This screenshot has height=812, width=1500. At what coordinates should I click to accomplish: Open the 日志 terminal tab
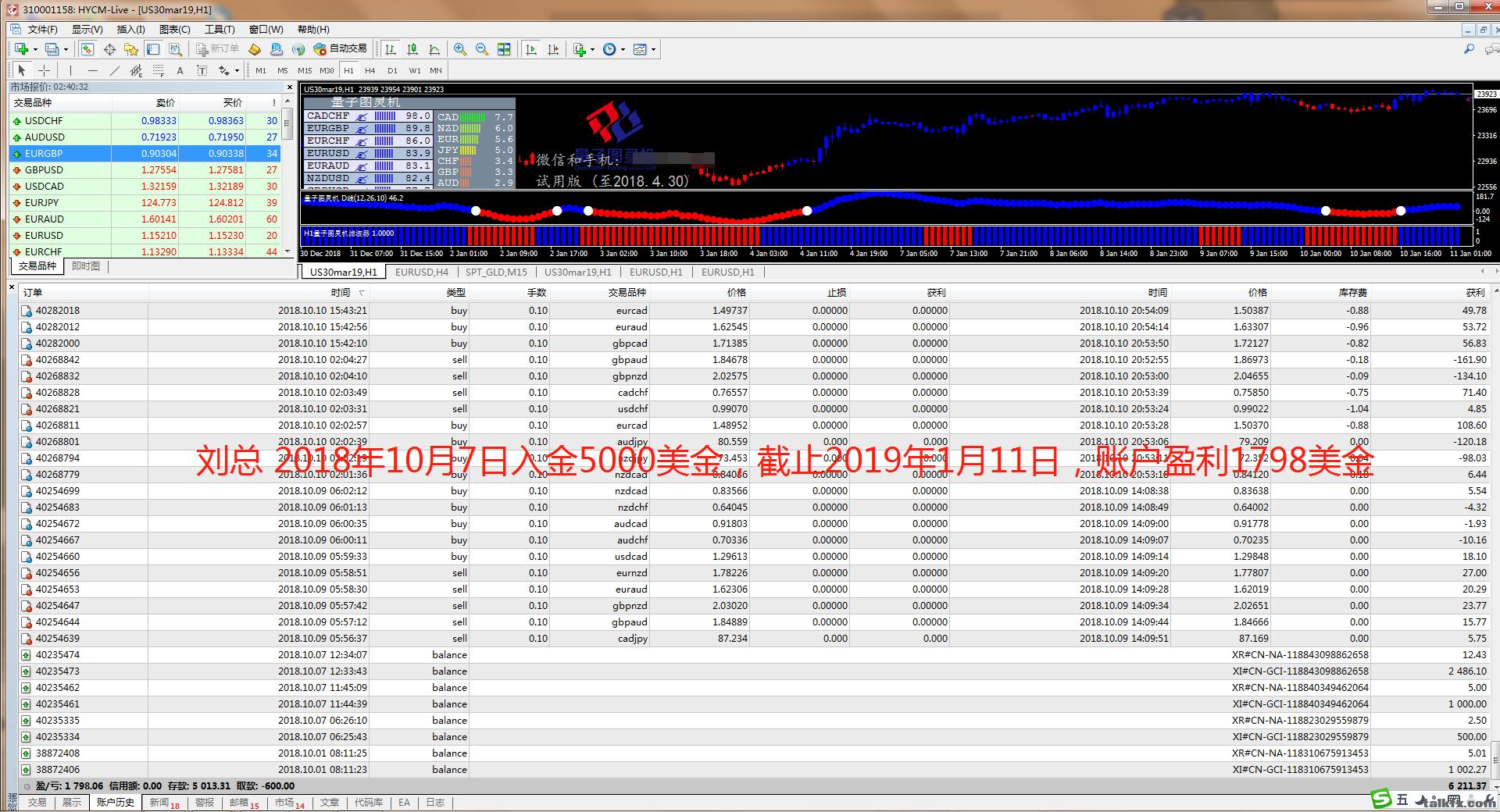click(435, 803)
